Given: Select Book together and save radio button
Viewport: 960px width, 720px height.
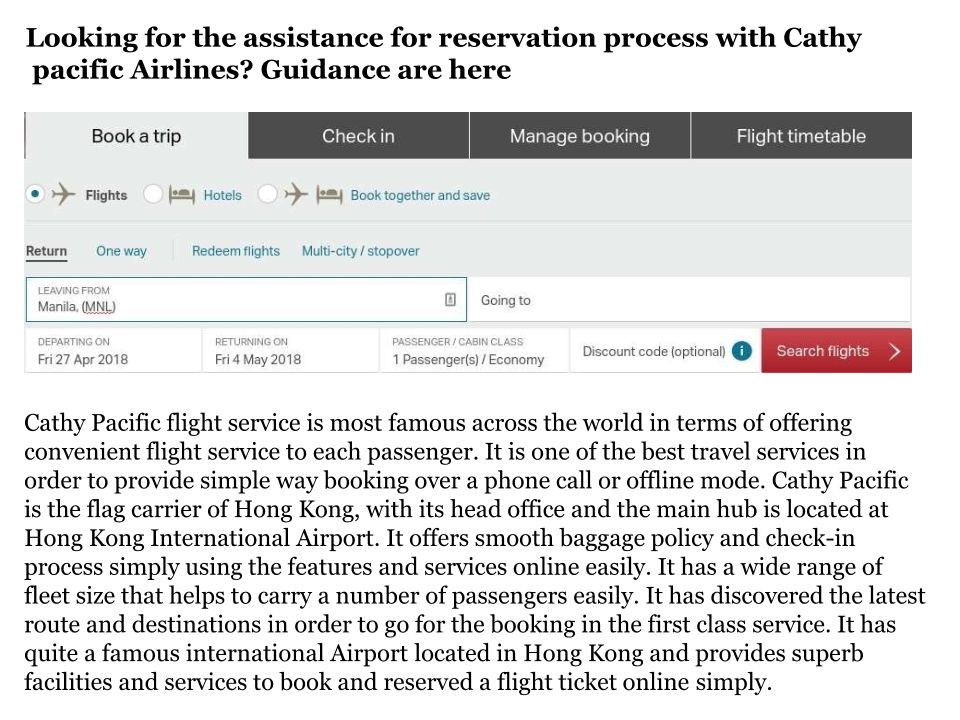Looking at the screenshot, I should 267,194.
